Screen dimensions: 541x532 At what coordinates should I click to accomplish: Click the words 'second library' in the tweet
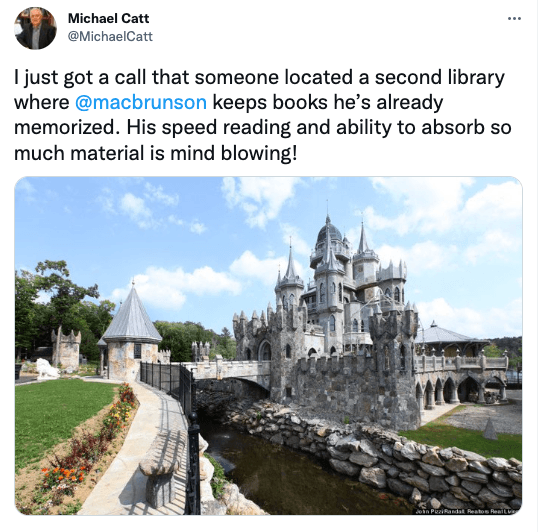(439, 77)
